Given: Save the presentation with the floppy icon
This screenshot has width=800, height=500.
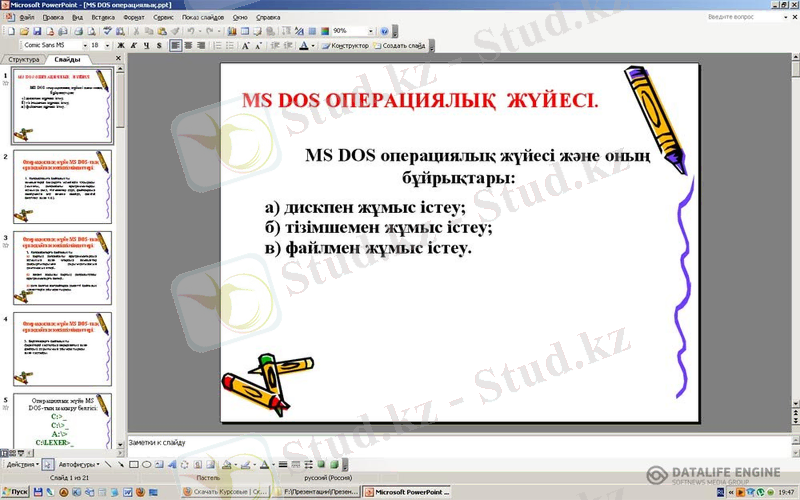Looking at the screenshot, I should point(37,31).
